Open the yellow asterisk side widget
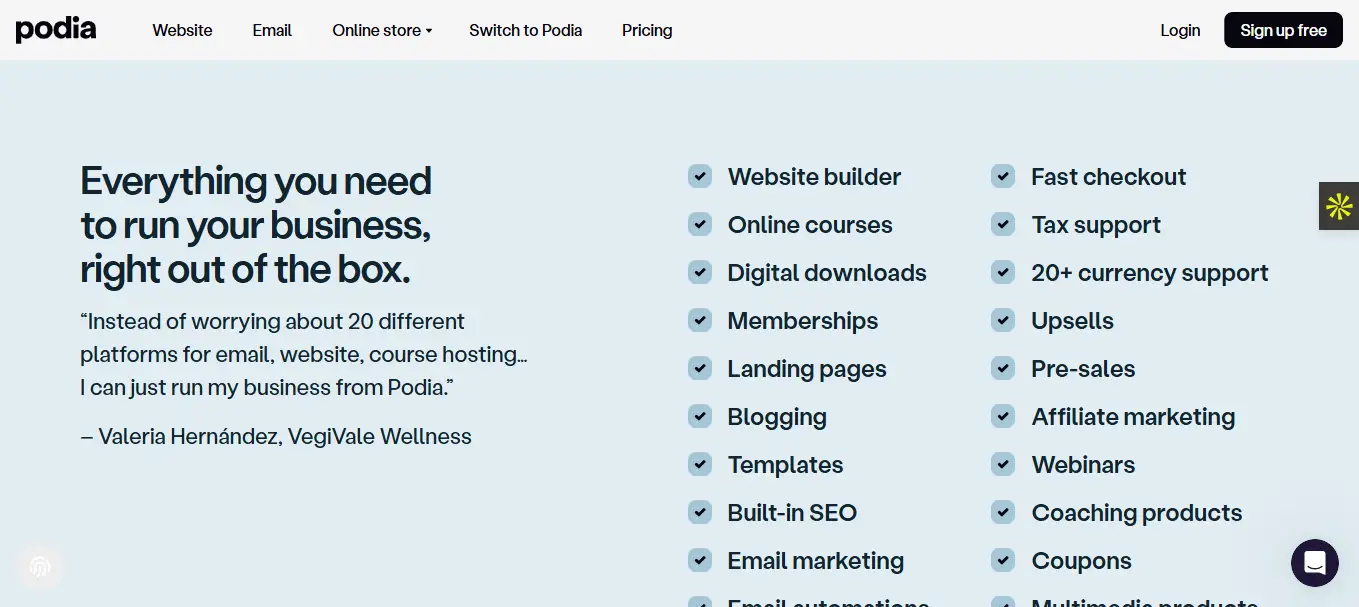Viewport: 1359px width, 607px height. pyautogui.click(x=1339, y=206)
